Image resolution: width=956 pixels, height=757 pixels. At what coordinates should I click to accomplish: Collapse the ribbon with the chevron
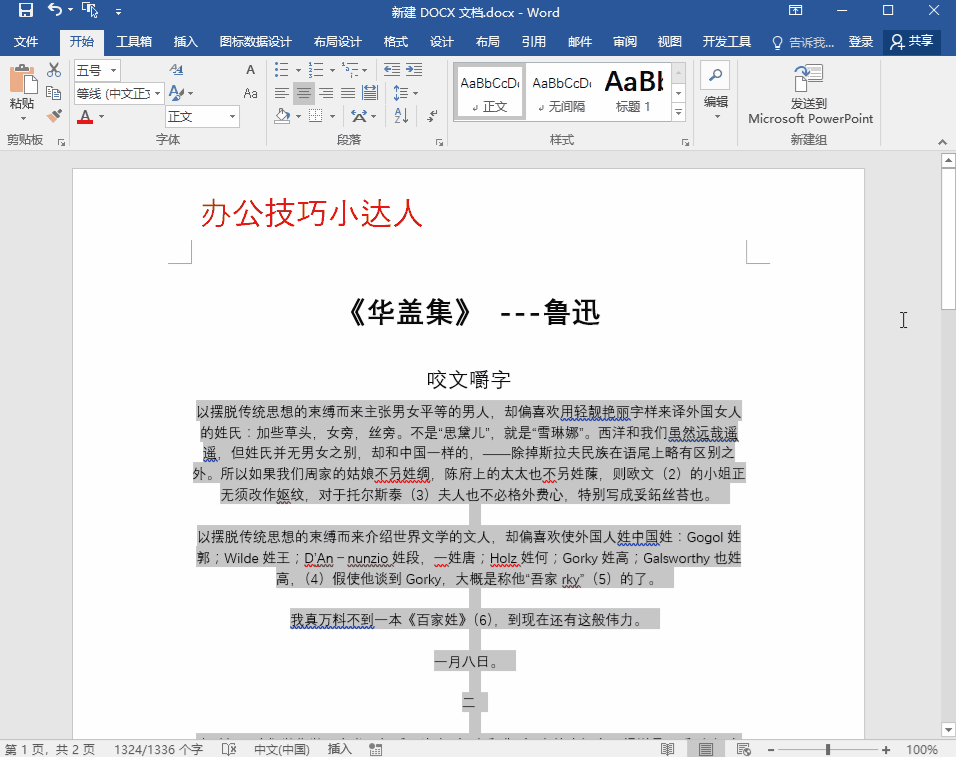(943, 142)
